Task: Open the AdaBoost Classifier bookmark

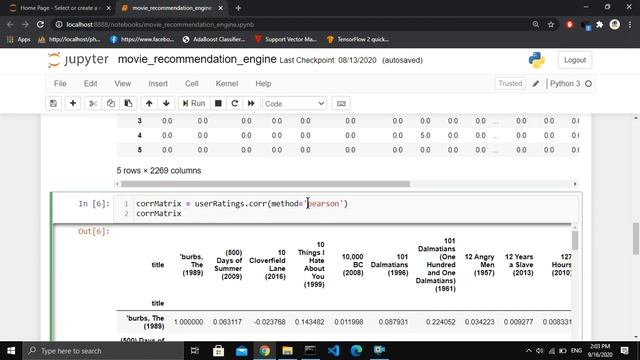Action: [214, 39]
